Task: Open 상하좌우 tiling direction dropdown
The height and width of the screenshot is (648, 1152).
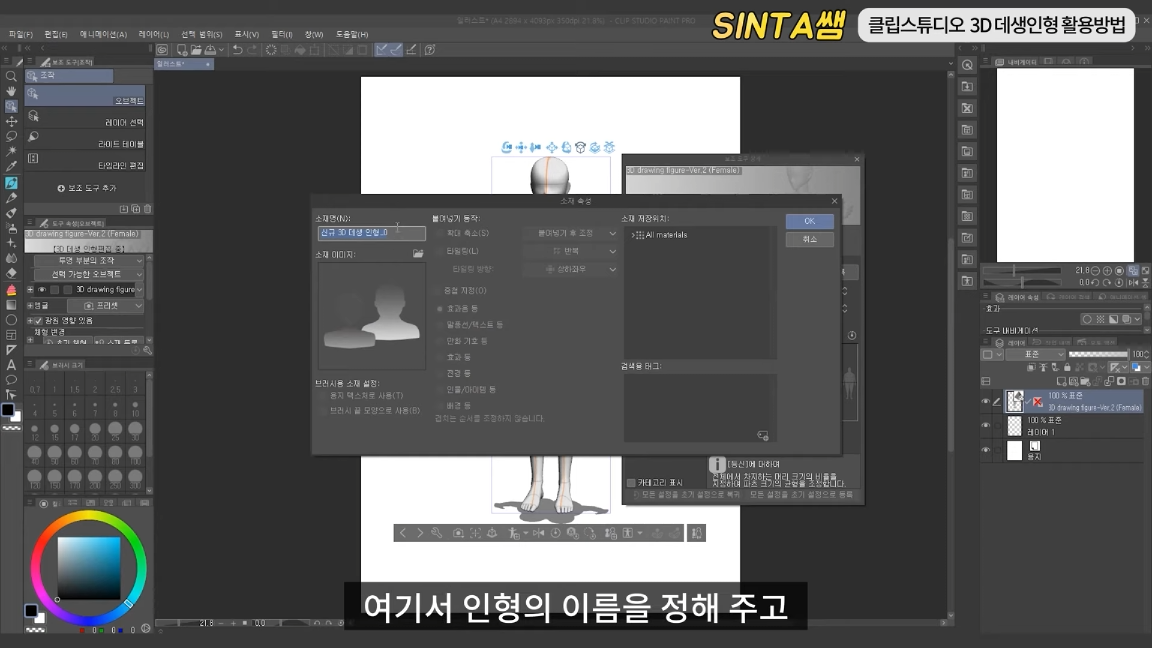Action: (x=571, y=270)
